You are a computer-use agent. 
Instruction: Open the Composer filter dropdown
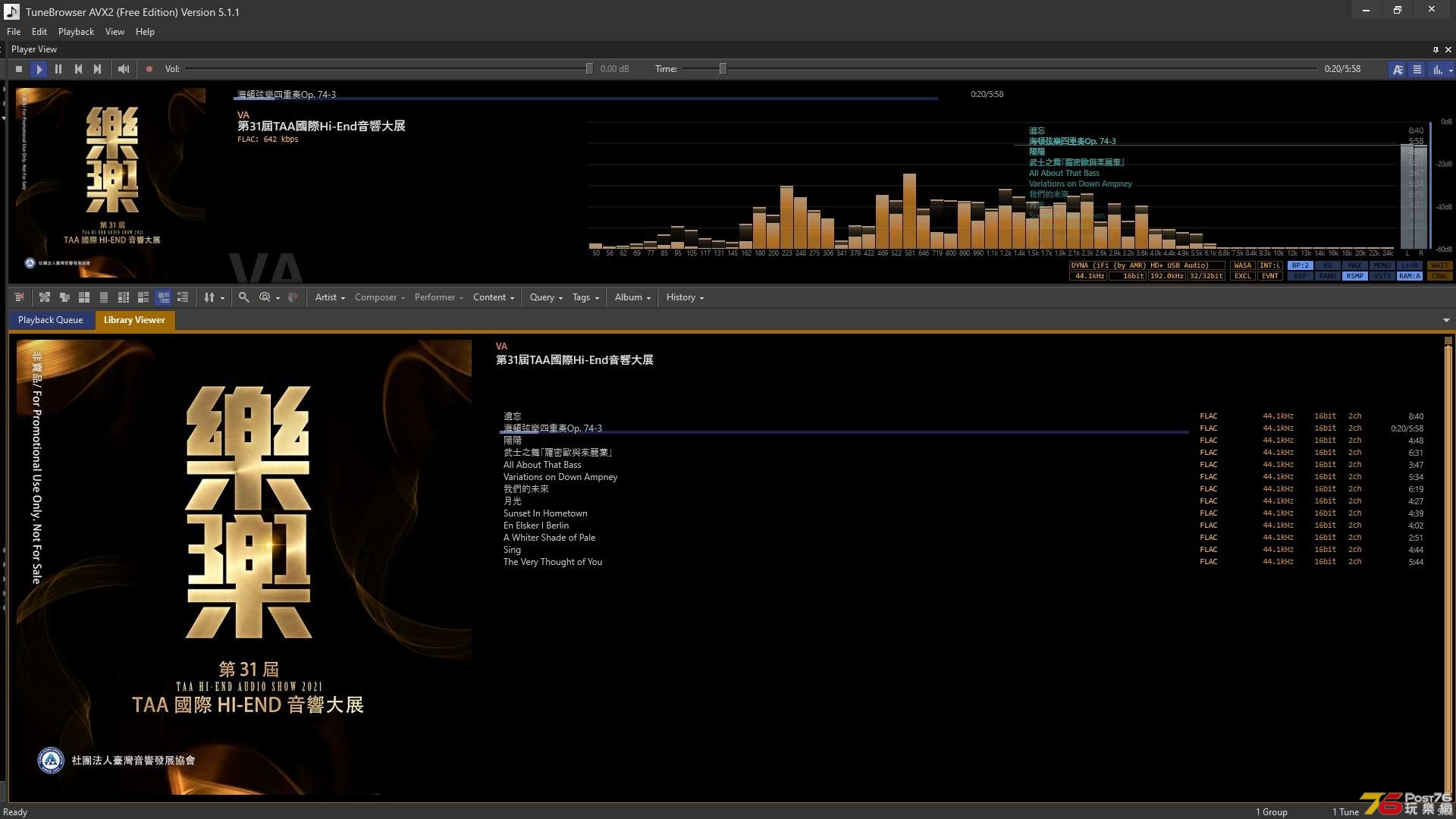point(379,297)
